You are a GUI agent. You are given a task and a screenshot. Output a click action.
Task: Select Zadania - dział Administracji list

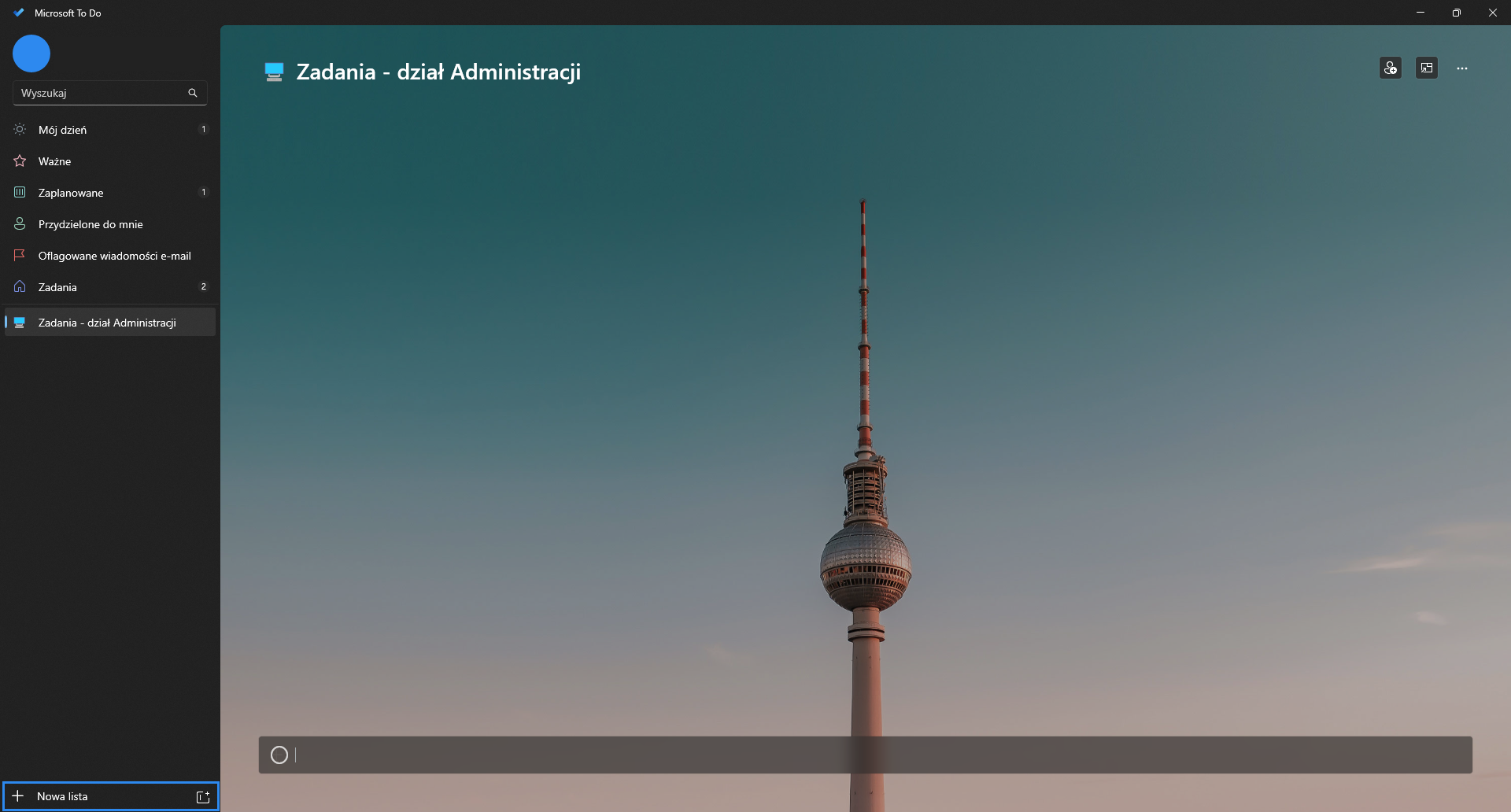coord(109,323)
